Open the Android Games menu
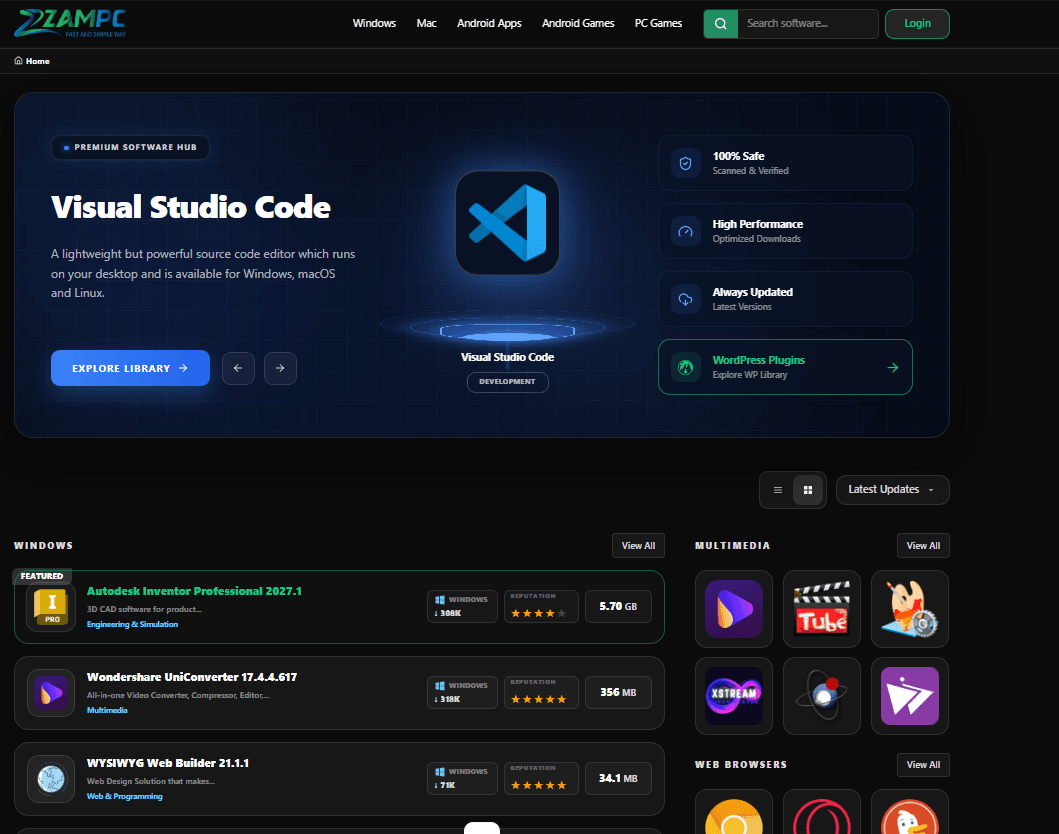The image size is (1059, 834). 578,24
